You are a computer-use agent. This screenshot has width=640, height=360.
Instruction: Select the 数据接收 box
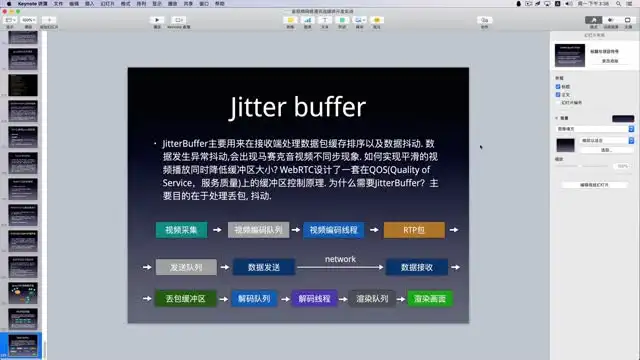click(x=417, y=267)
